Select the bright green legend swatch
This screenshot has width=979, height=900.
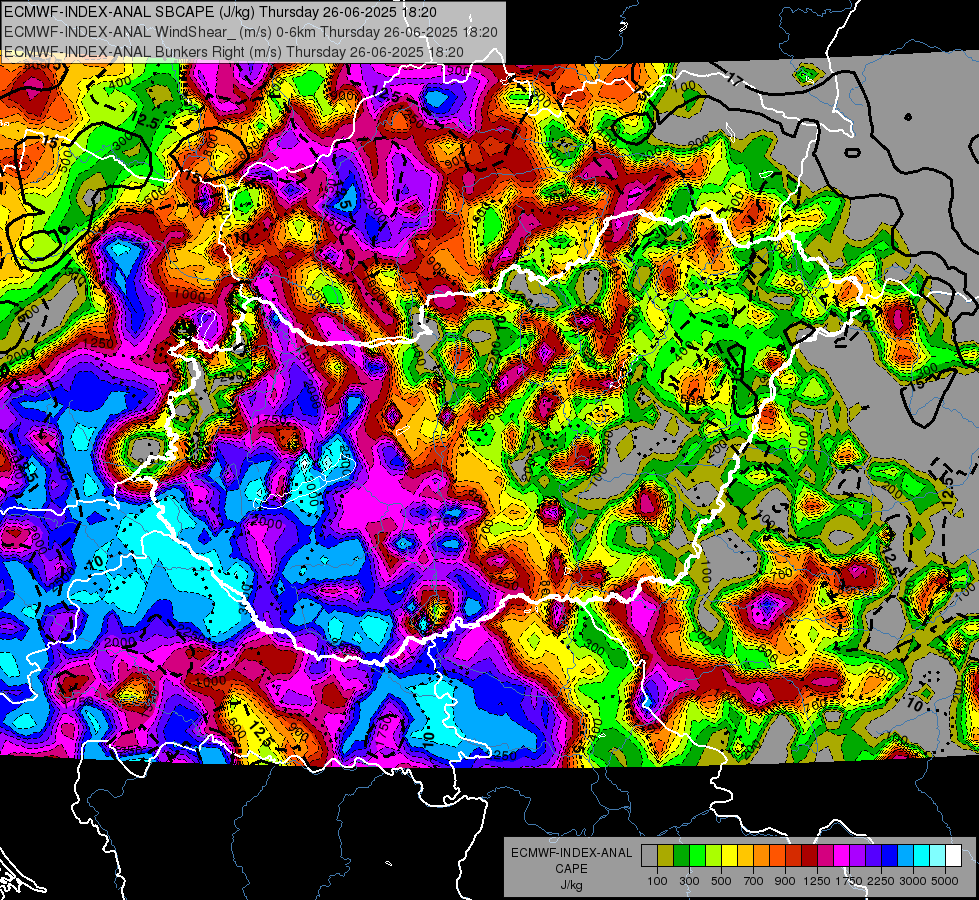click(x=697, y=856)
